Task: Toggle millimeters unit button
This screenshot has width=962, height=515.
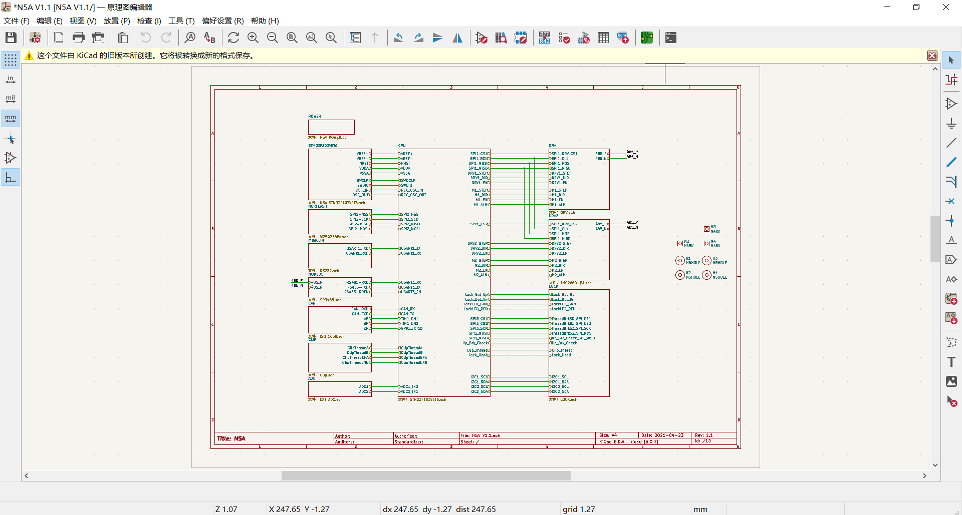Action: pos(11,118)
